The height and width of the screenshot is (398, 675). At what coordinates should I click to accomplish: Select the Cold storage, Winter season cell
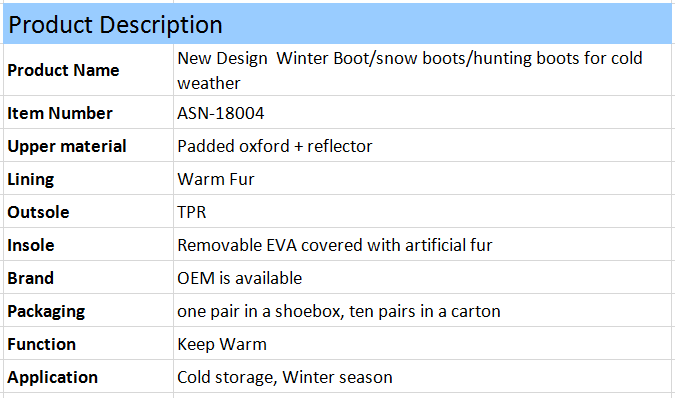(x=422, y=377)
